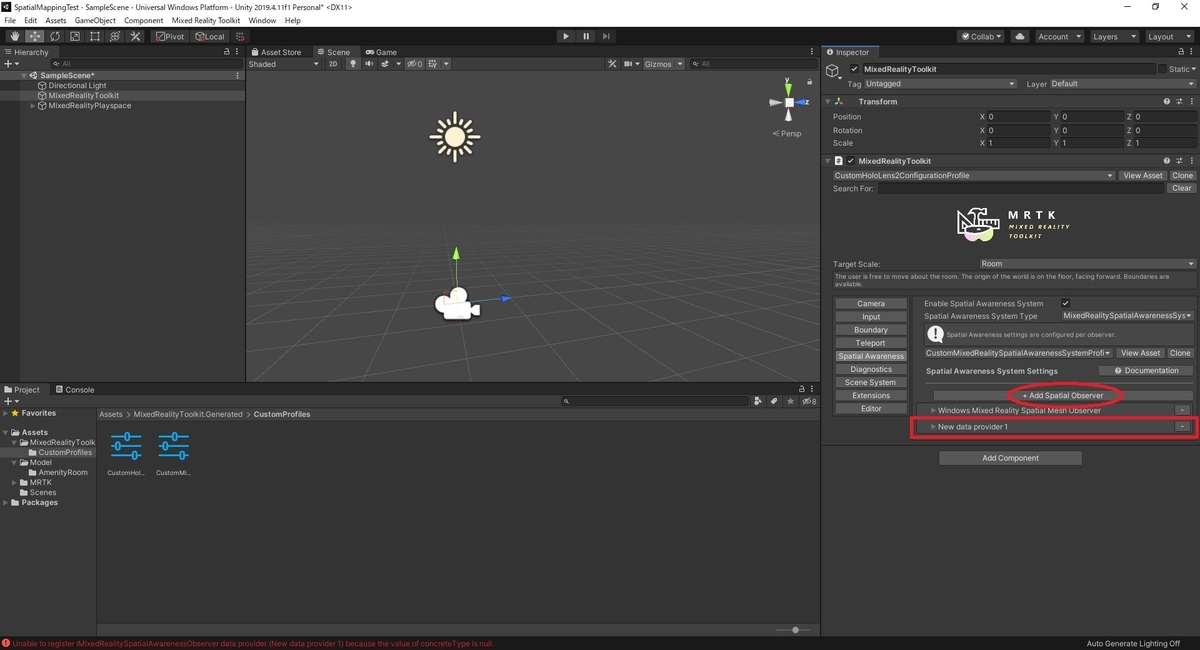Select the Rect tool in toolbar
Viewport: 1200px width, 650px height.
click(94, 36)
